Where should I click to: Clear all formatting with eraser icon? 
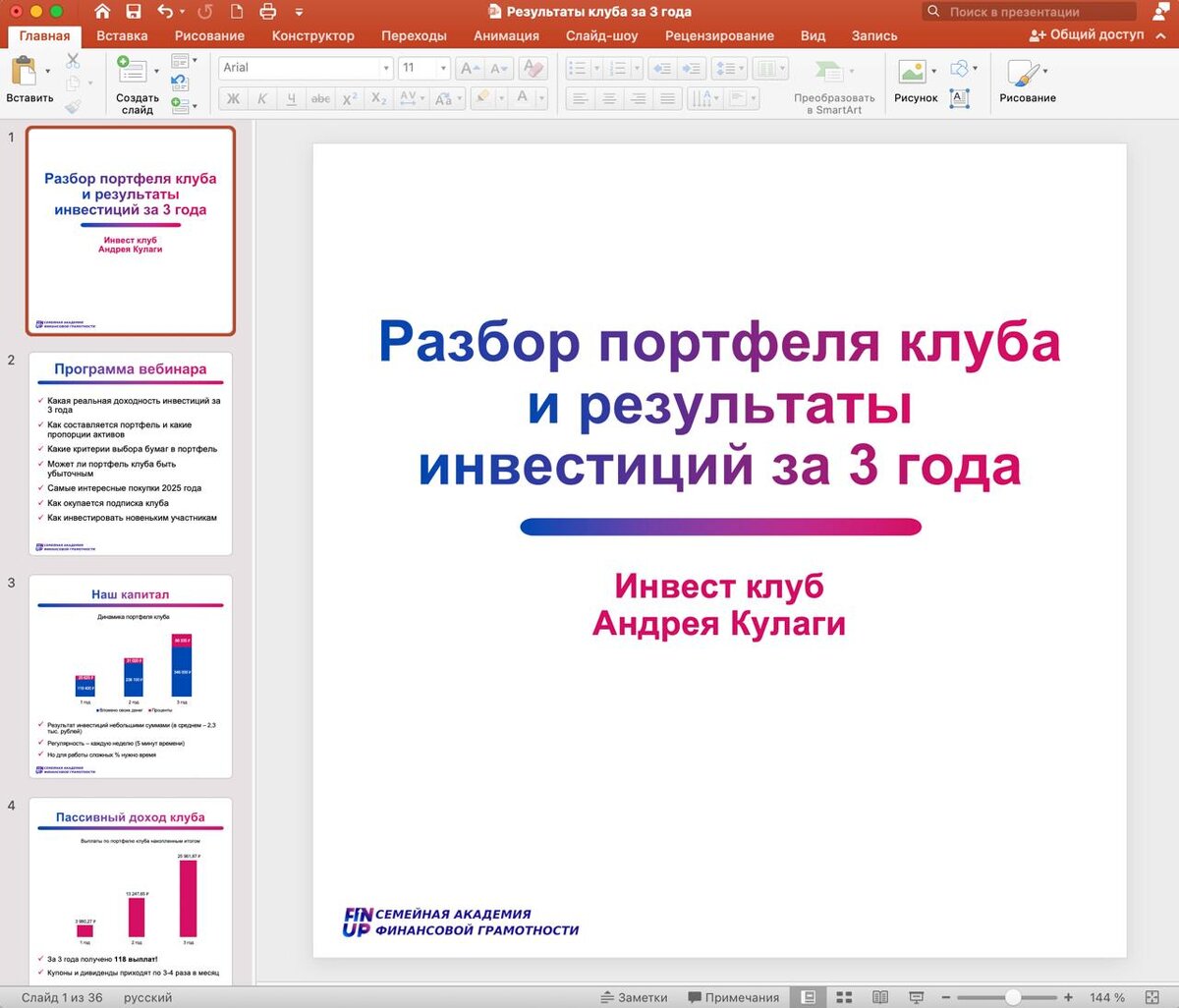coord(533,68)
